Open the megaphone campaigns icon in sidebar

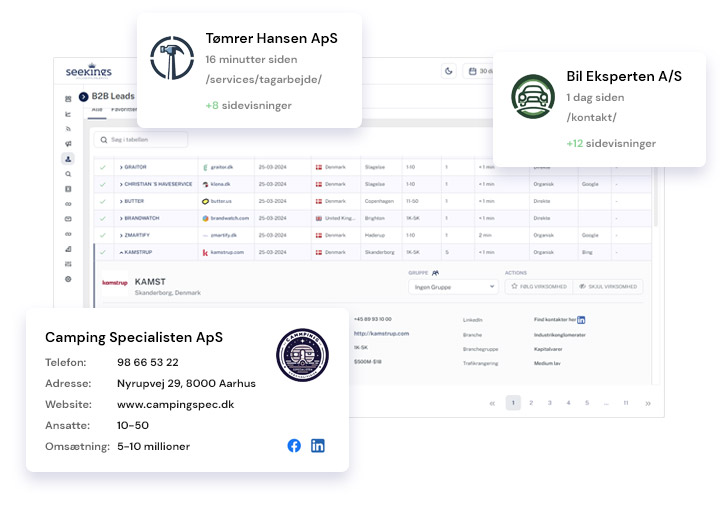pos(68,144)
